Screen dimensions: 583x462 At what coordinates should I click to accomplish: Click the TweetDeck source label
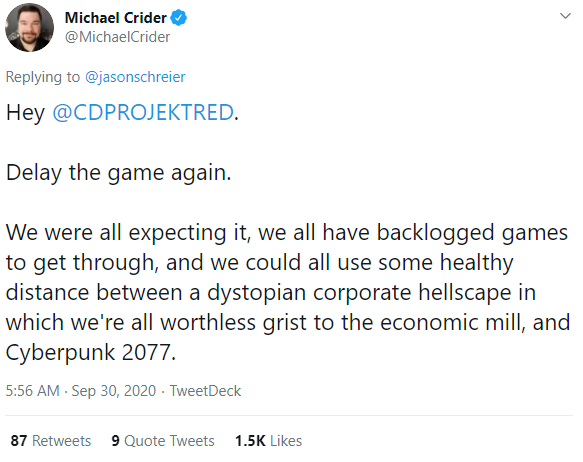click(x=206, y=391)
